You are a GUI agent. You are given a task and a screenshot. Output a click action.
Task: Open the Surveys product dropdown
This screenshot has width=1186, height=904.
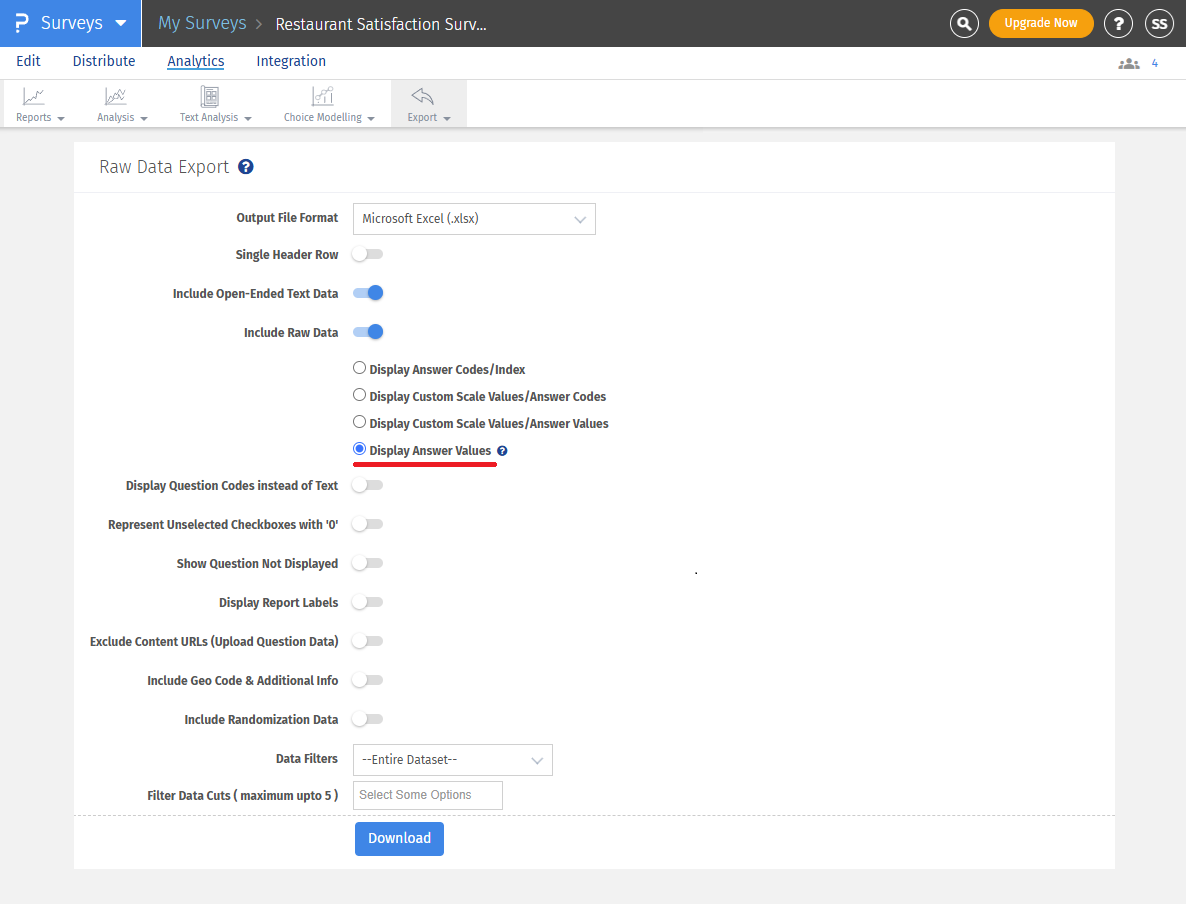click(x=71, y=23)
